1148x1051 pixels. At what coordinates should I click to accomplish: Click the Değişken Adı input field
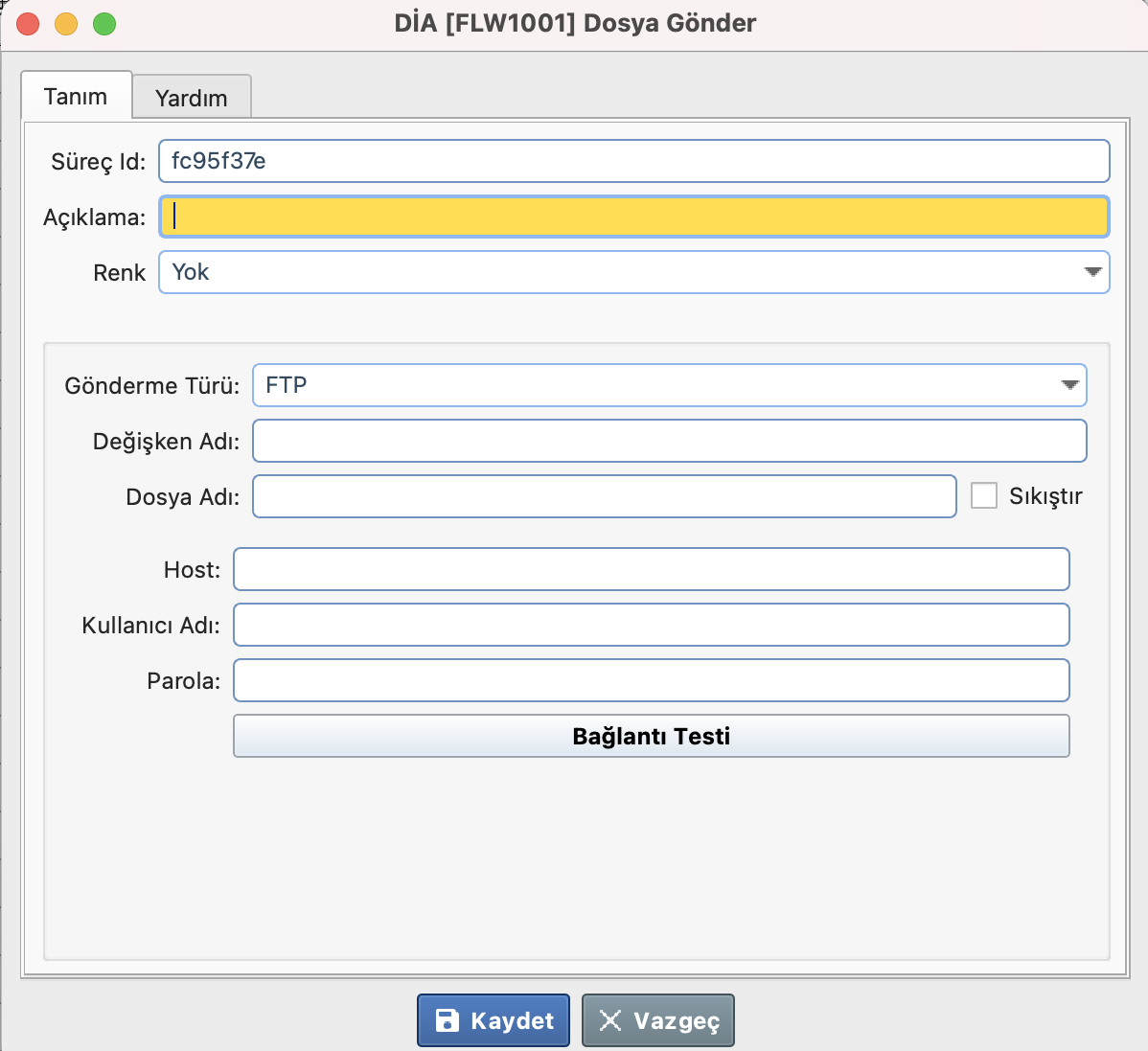[x=669, y=441]
